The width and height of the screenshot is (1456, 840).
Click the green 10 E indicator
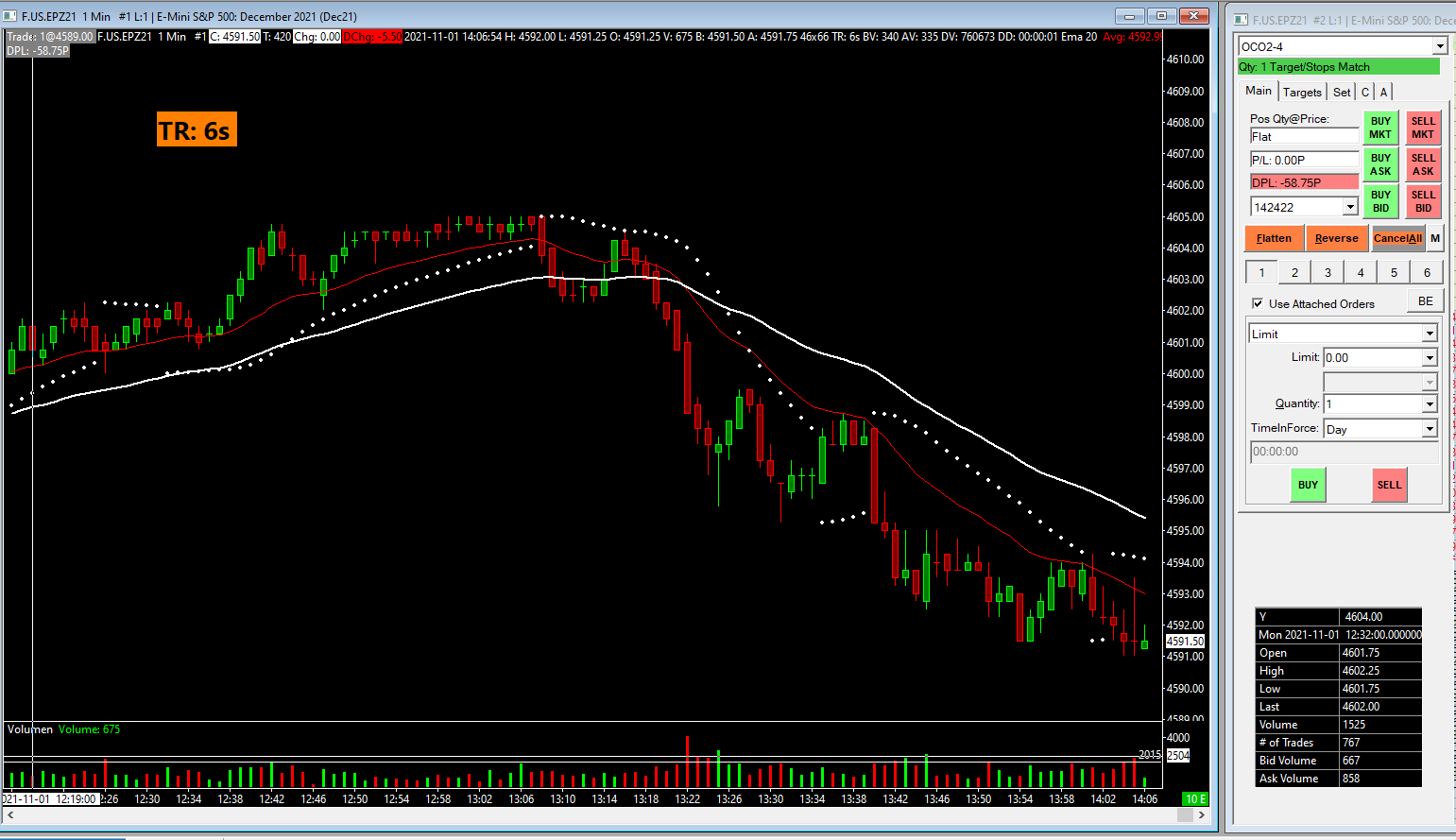pyautogui.click(x=1195, y=798)
